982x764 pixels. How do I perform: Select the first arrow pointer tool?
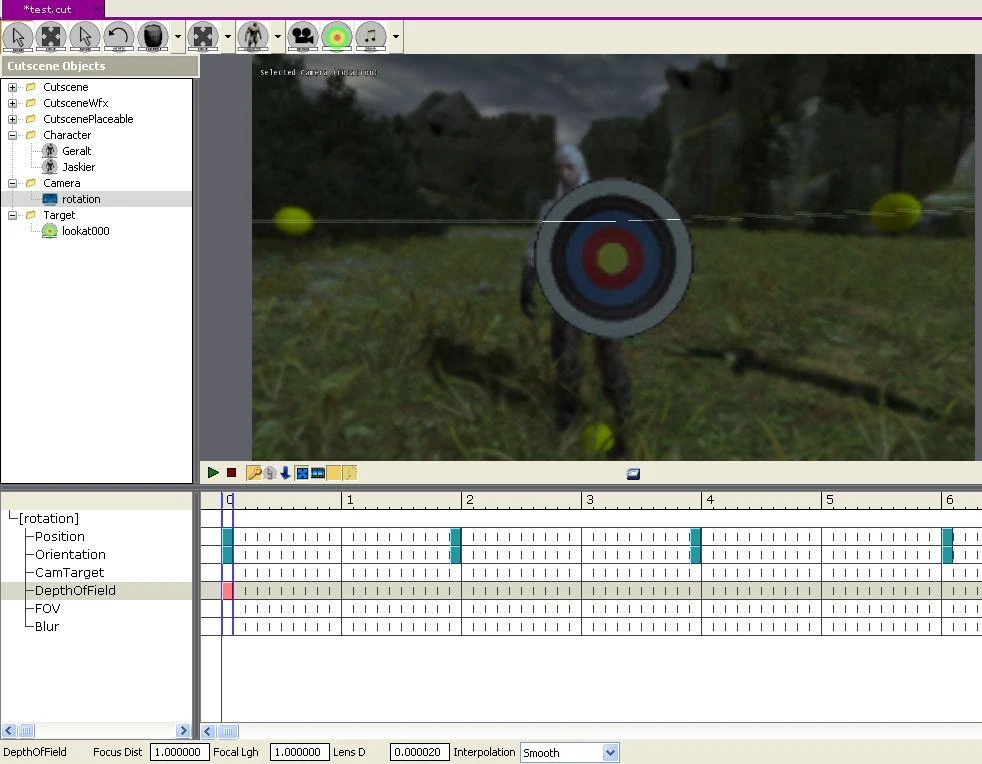click(x=18, y=36)
